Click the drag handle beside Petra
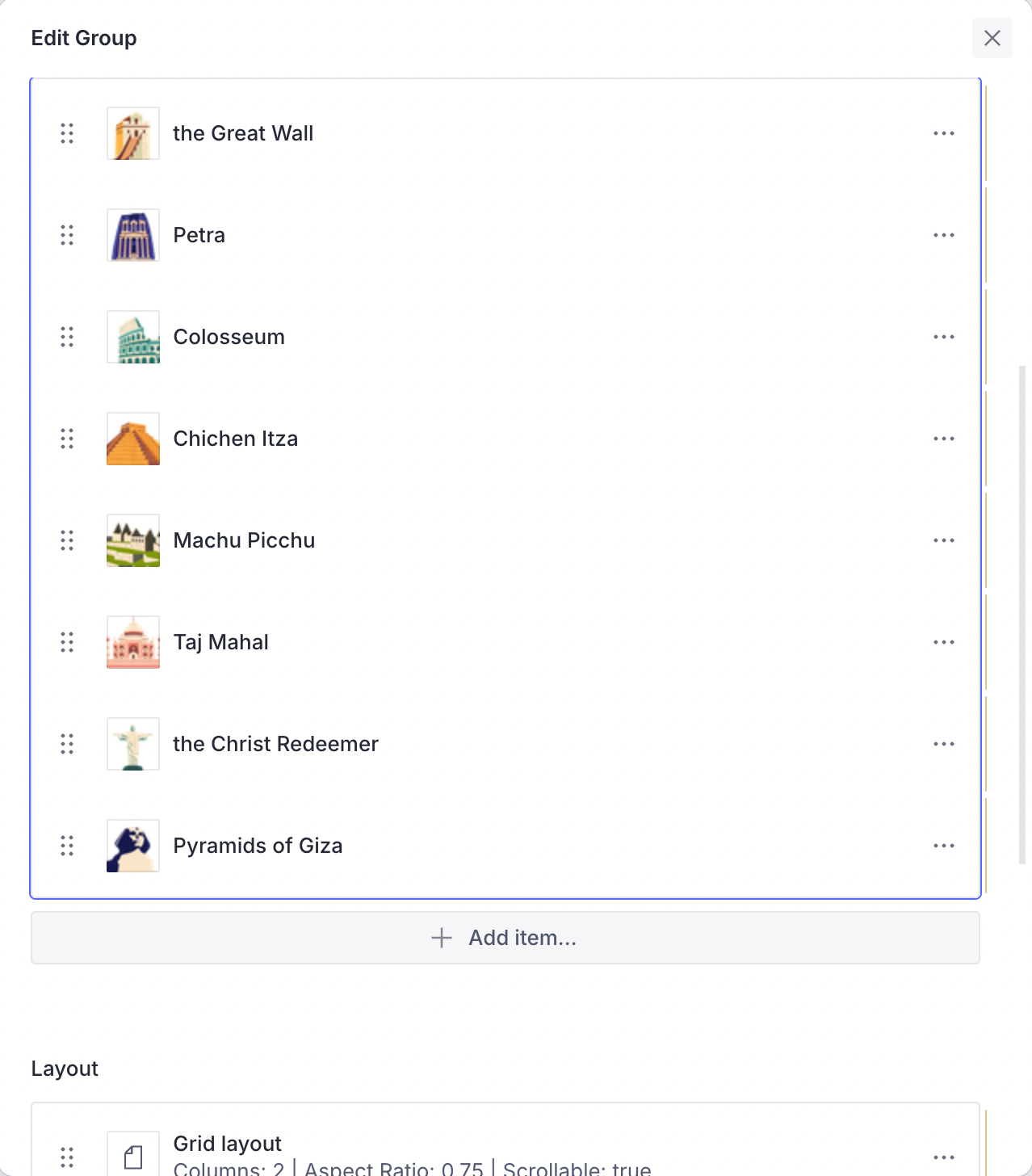The height and width of the screenshot is (1176, 1032). [67, 235]
